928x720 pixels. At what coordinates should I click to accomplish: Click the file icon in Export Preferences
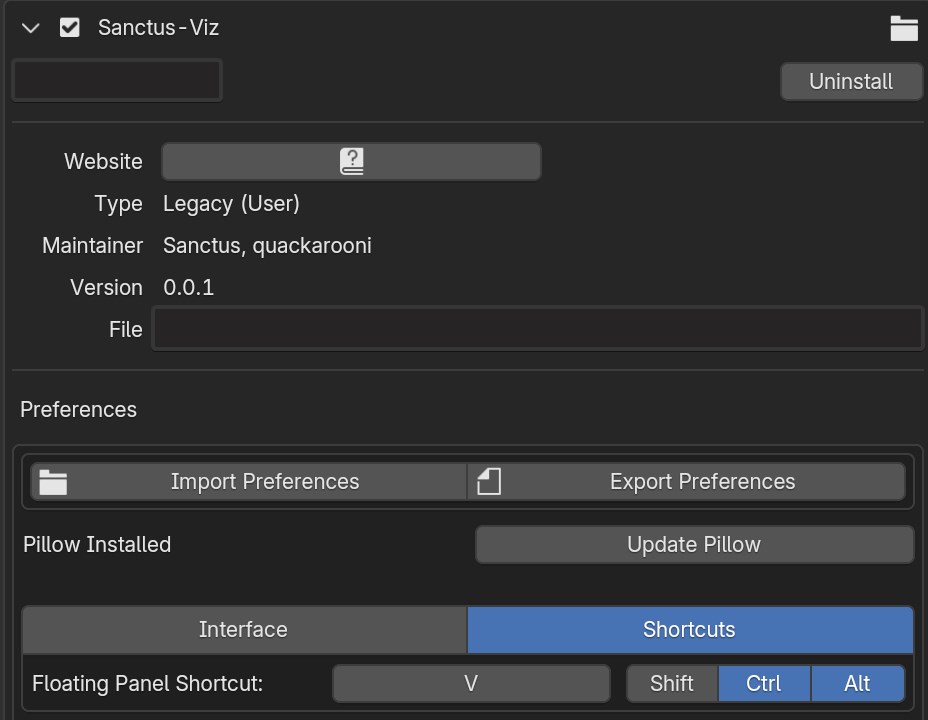click(x=488, y=482)
